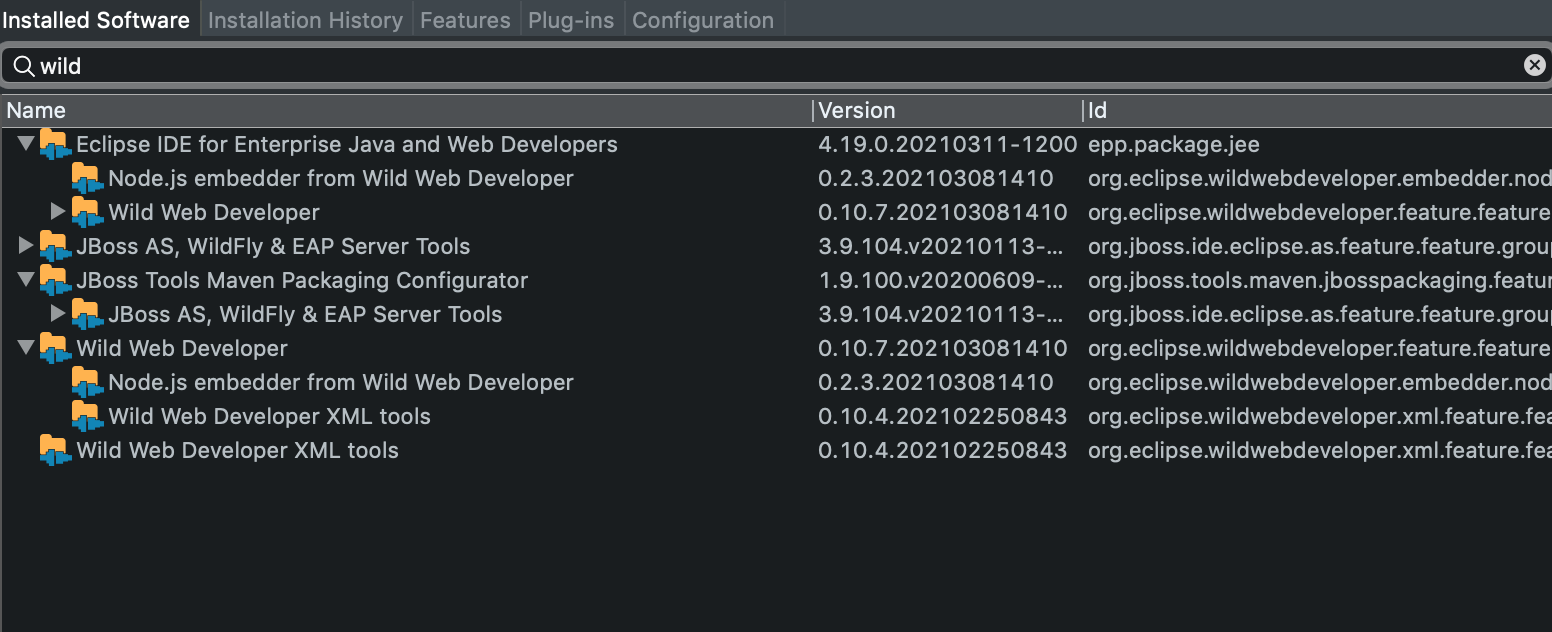Image resolution: width=1552 pixels, height=632 pixels.
Task: Click inside the wild search field
Action: [x=300, y=64]
